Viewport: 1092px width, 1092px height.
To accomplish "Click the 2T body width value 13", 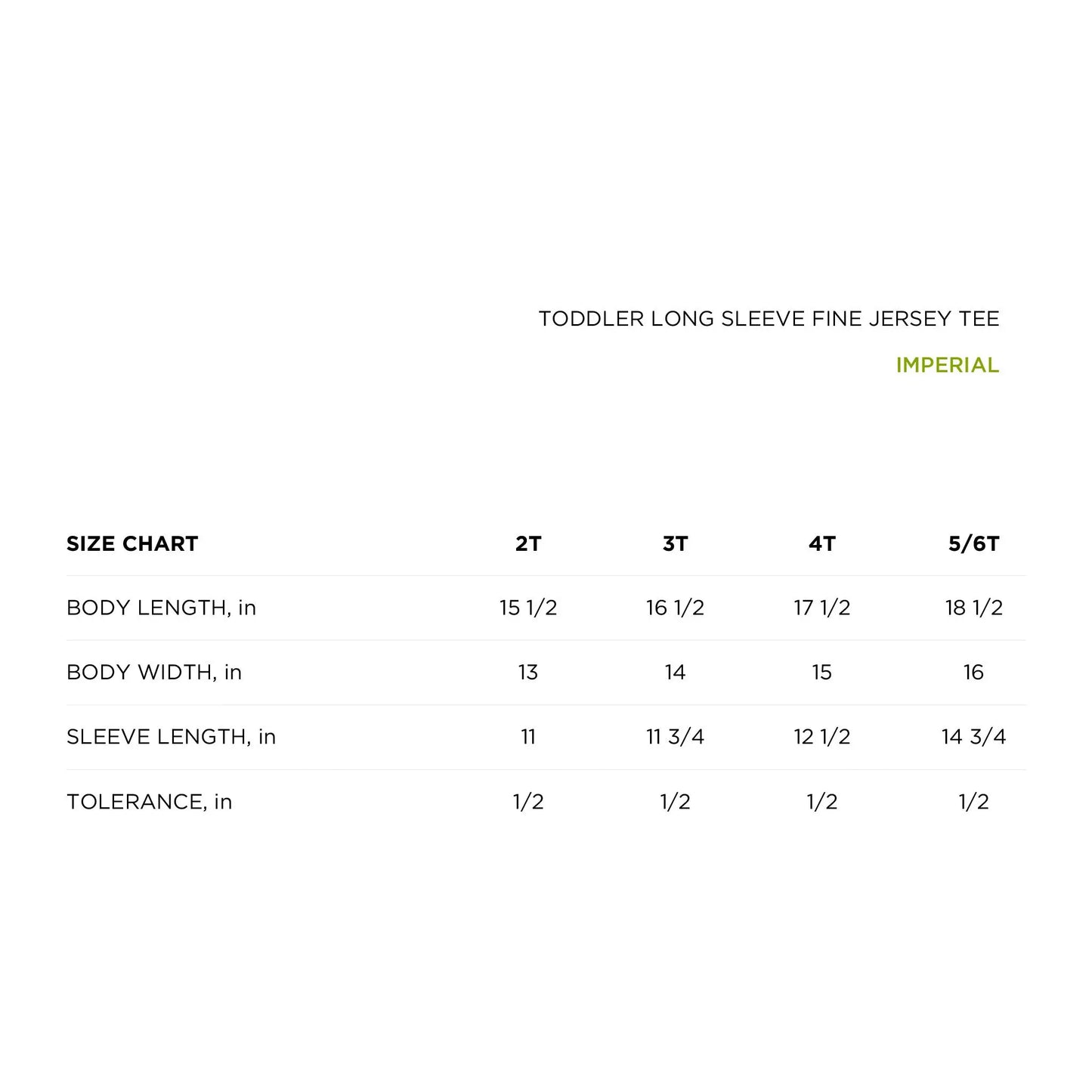I will (528, 673).
